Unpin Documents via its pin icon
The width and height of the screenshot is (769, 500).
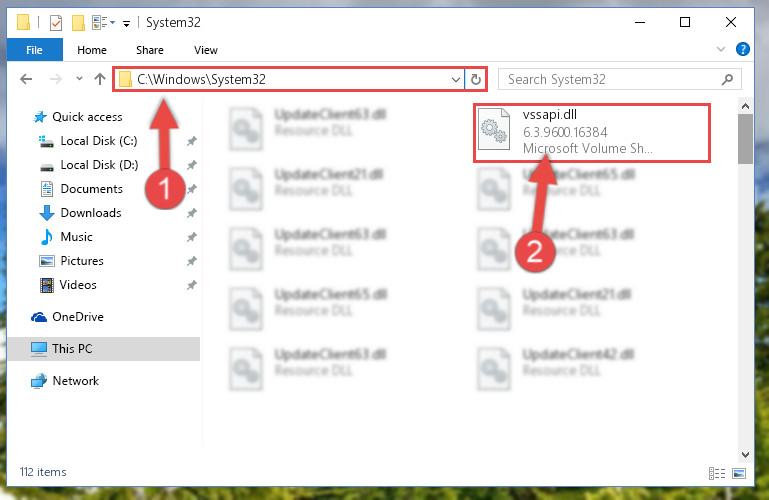point(192,189)
